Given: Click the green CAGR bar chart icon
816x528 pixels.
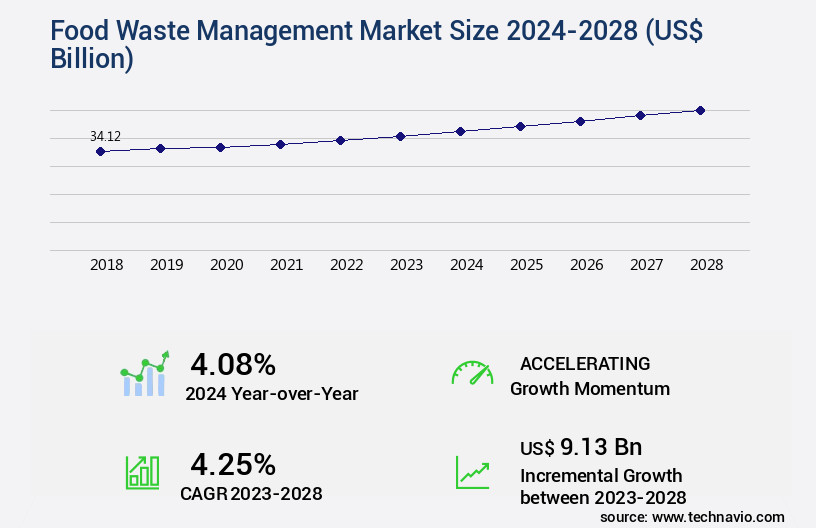Looking at the screenshot, I should 142,472.
